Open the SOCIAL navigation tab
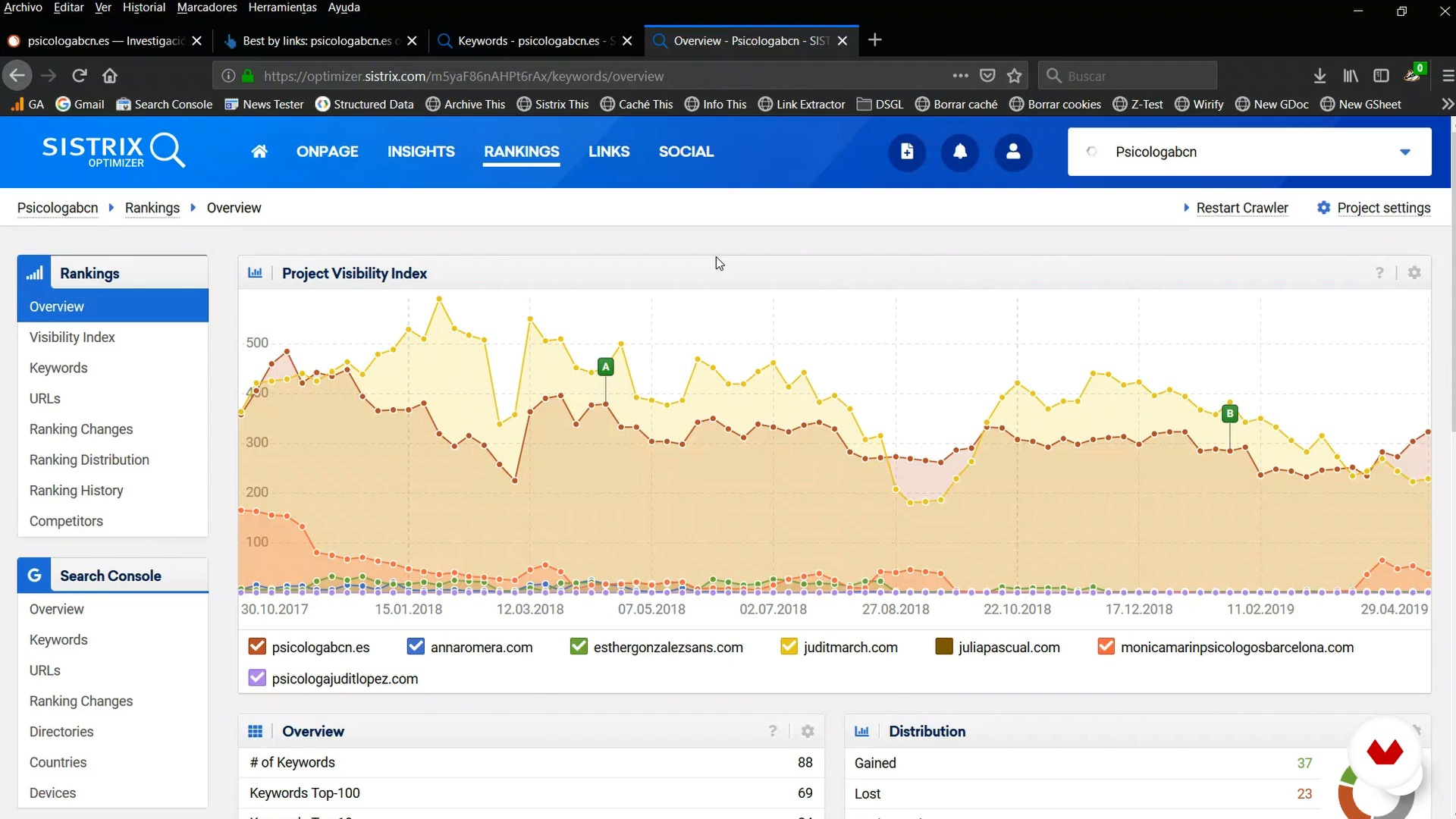 tap(686, 152)
